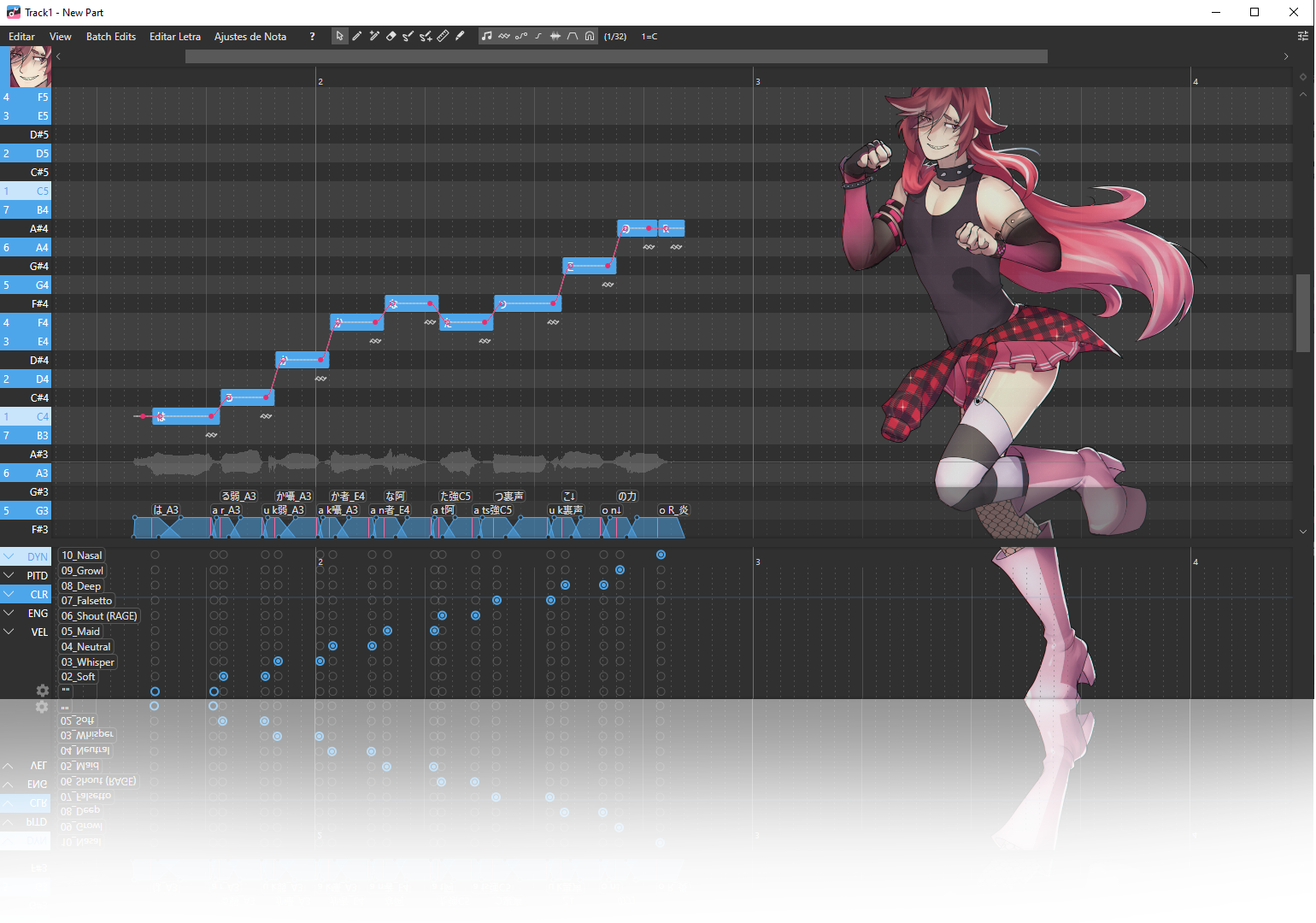The height and width of the screenshot is (923, 1316).
Task: Toggle vibrato icon under the C#4 note
Action: (x=266, y=416)
